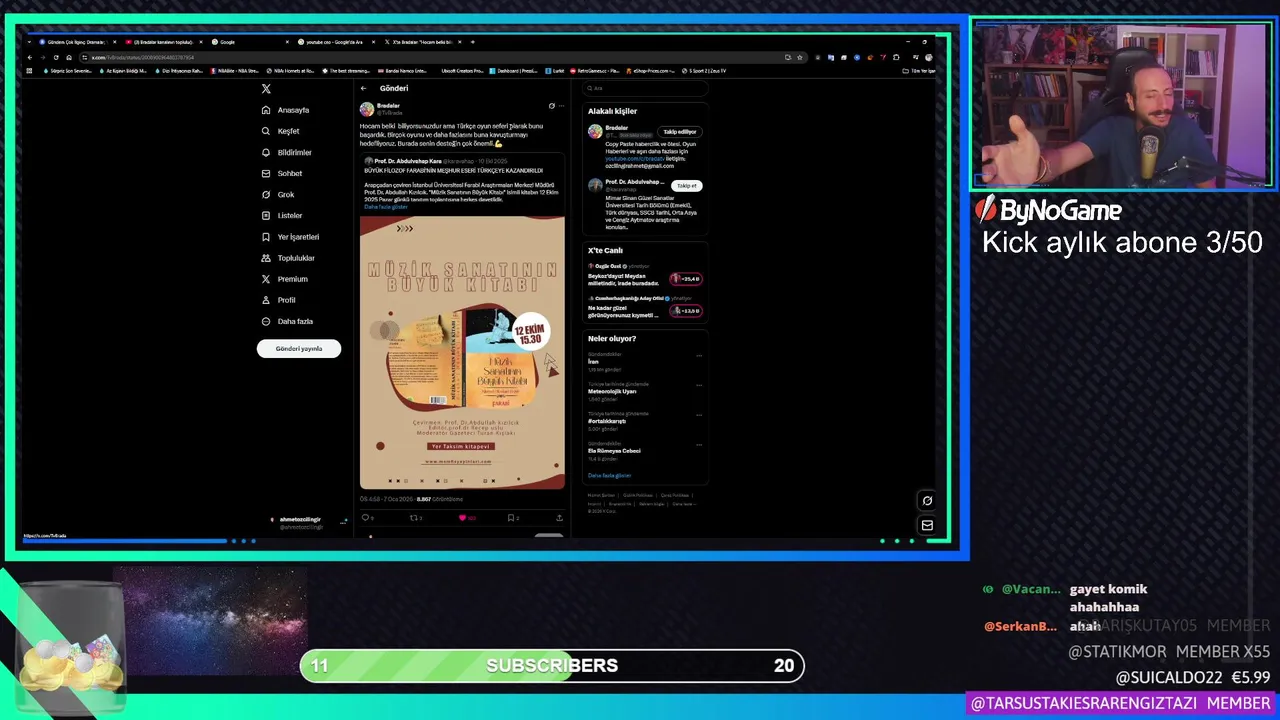This screenshot has height=720, width=1280.
Task: Open Profil person icon
Action: tap(266, 300)
